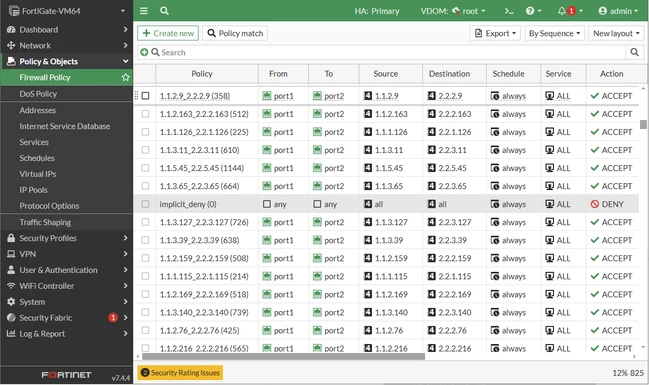Sort by the Action column header
The image size is (649, 385).
coord(612,74)
